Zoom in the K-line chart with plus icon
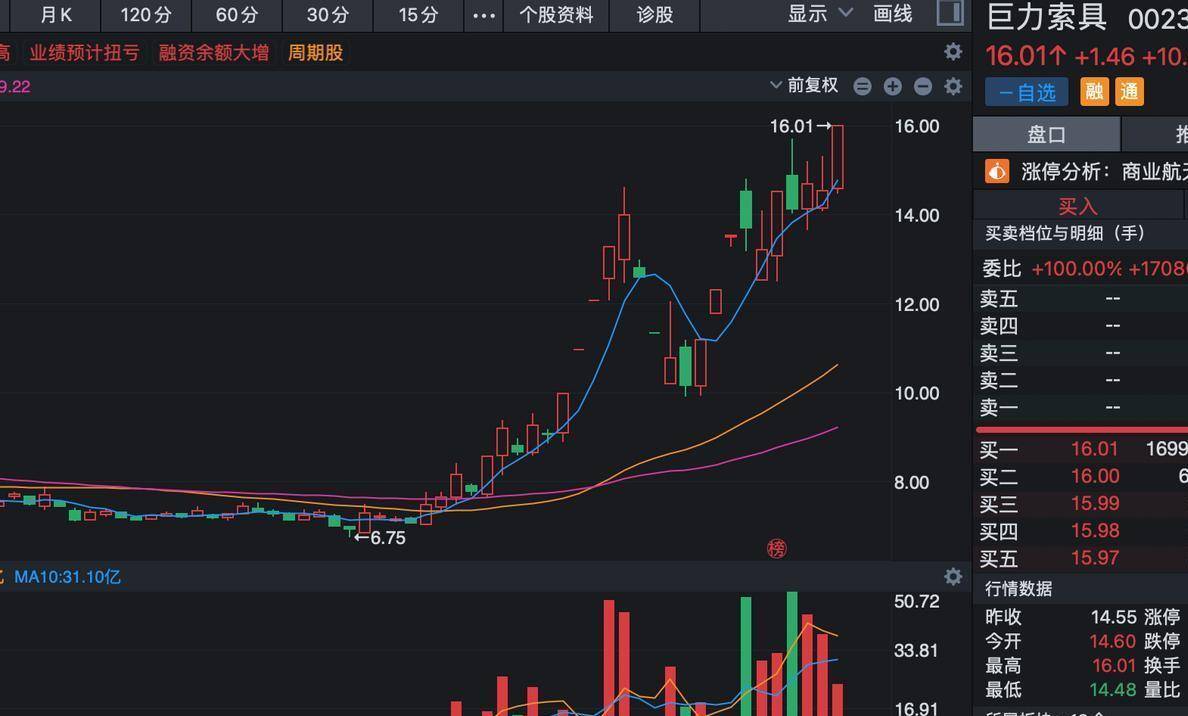 click(892, 87)
